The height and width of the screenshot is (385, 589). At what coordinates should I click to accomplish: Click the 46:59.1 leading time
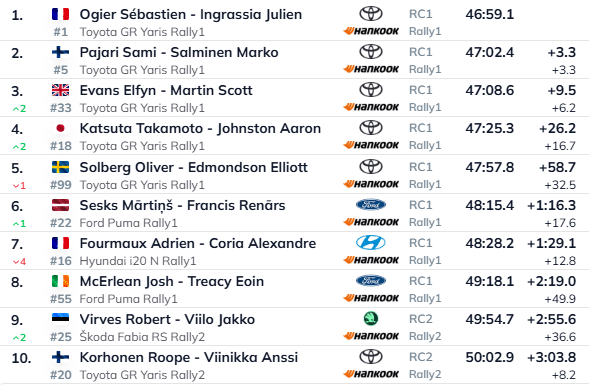click(489, 14)
